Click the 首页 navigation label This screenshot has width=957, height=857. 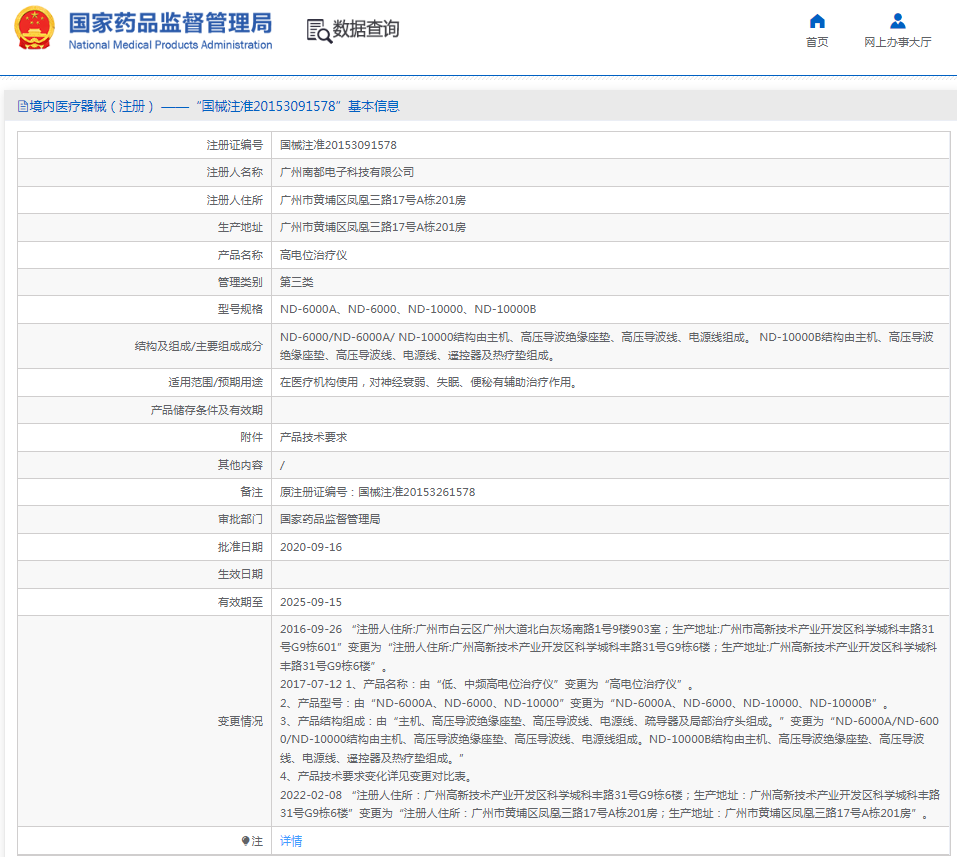tap(817, 42)
